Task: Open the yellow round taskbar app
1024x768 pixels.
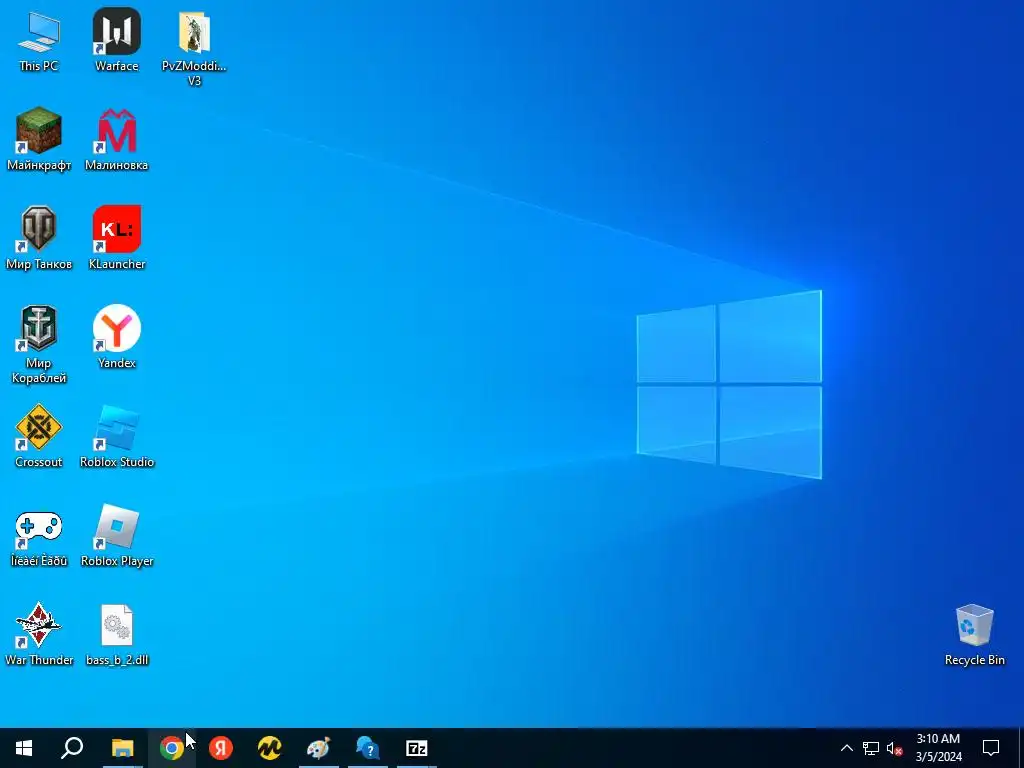Action: pos(270,748)
